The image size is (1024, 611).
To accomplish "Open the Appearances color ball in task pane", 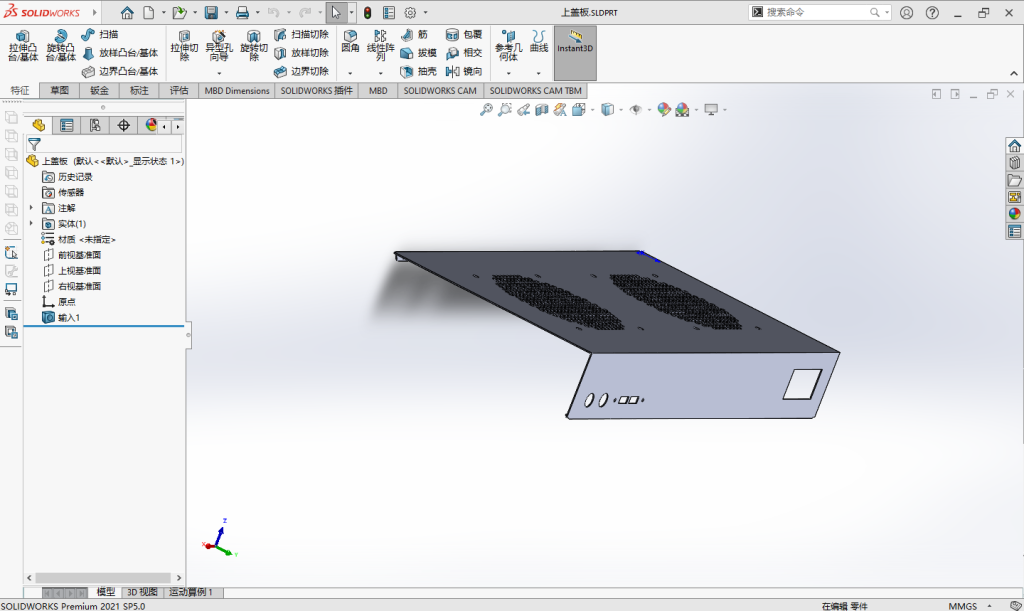I will (x=1014, y=213).
